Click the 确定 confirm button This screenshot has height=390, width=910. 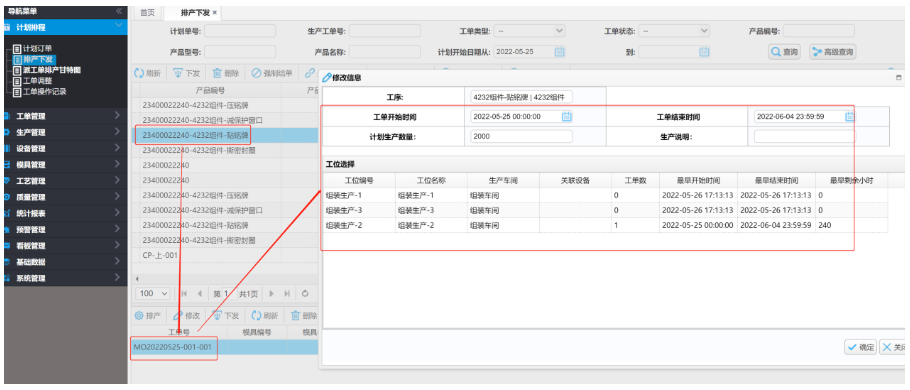(861, 347)
